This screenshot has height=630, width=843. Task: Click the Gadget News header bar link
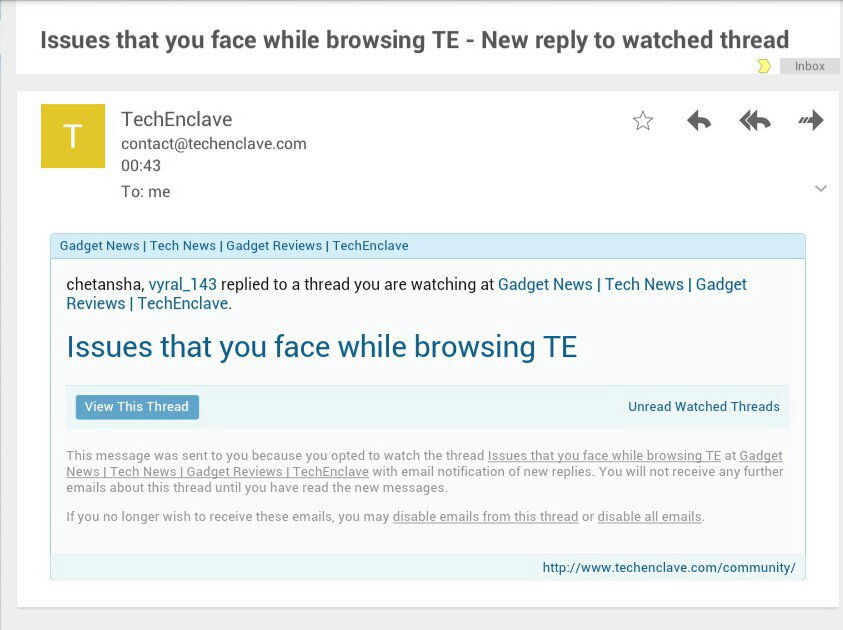pyautogui.click(x=234, y=246)
